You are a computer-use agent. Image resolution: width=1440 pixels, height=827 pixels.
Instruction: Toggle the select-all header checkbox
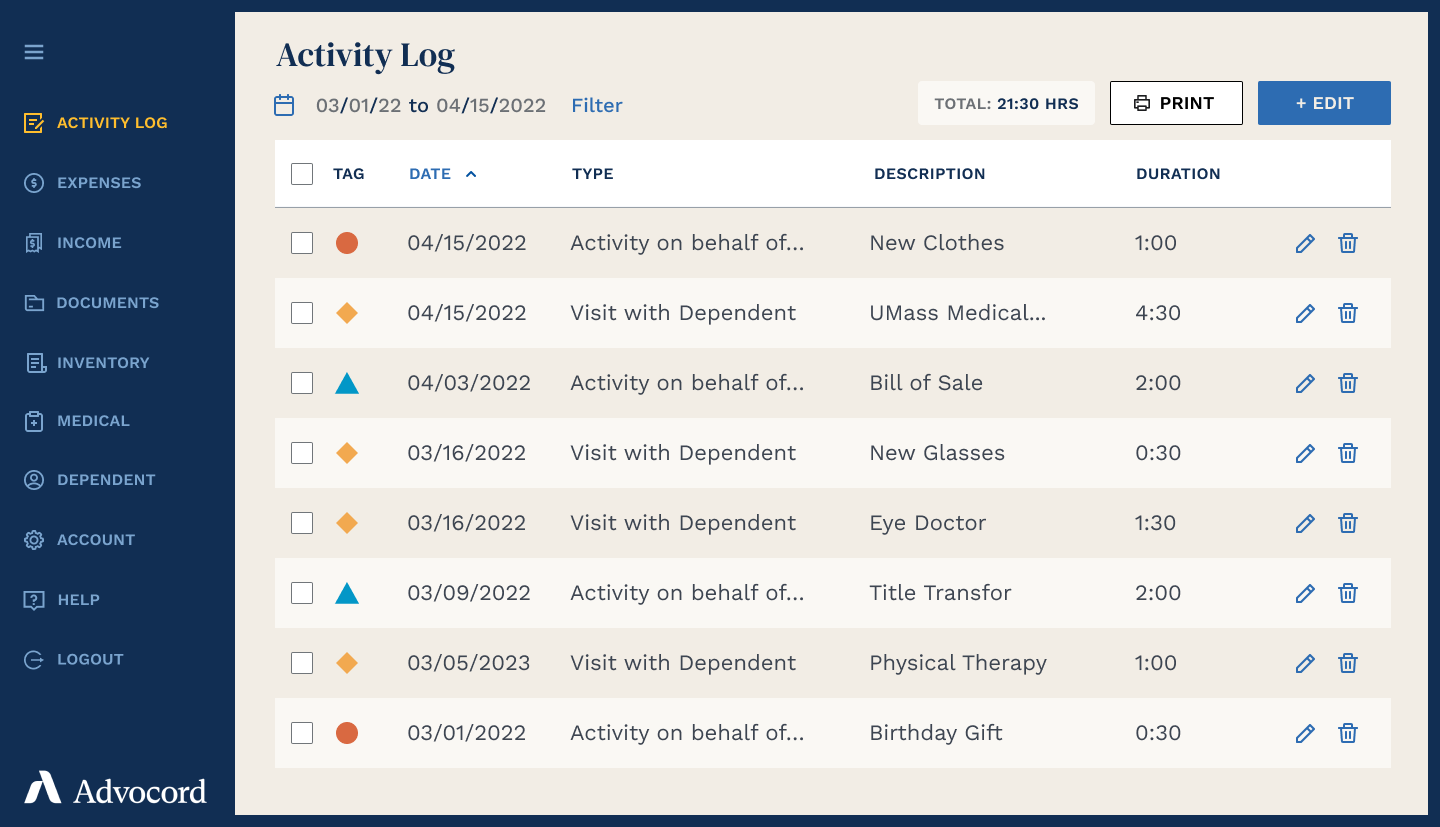(x=302, y=174)
